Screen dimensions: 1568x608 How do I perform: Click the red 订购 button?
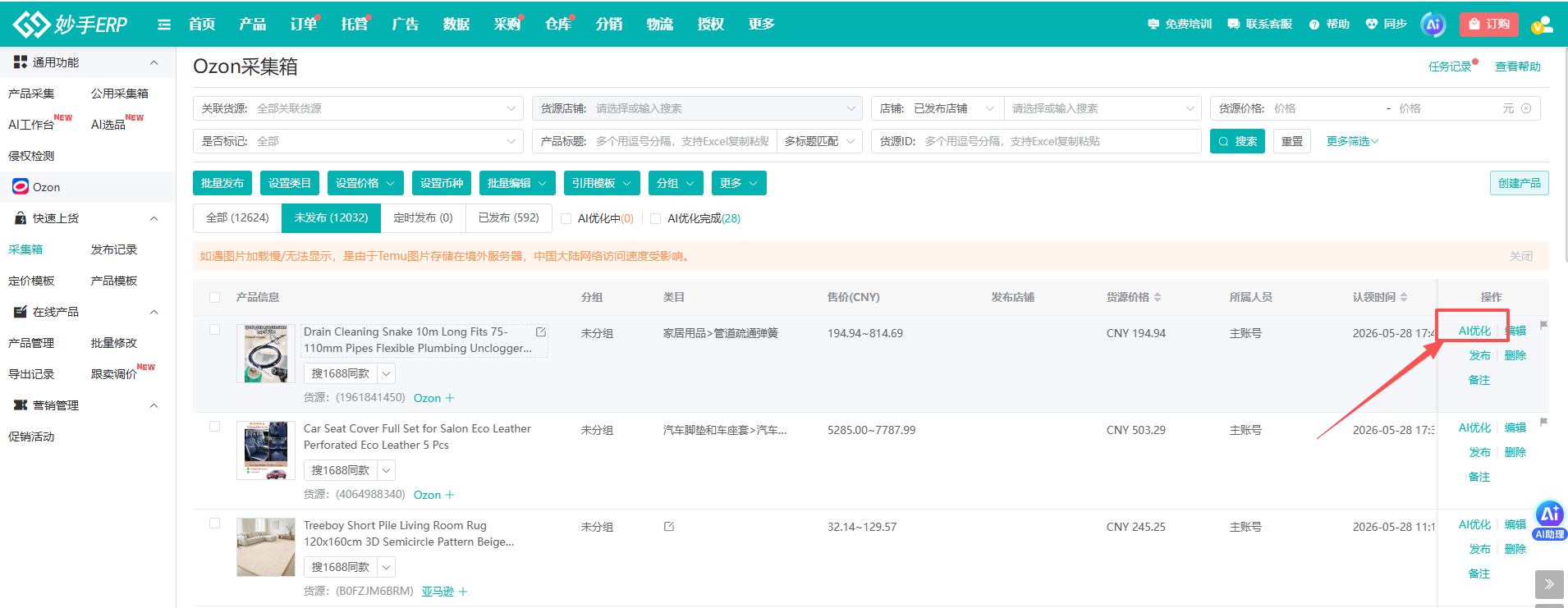1489,25
